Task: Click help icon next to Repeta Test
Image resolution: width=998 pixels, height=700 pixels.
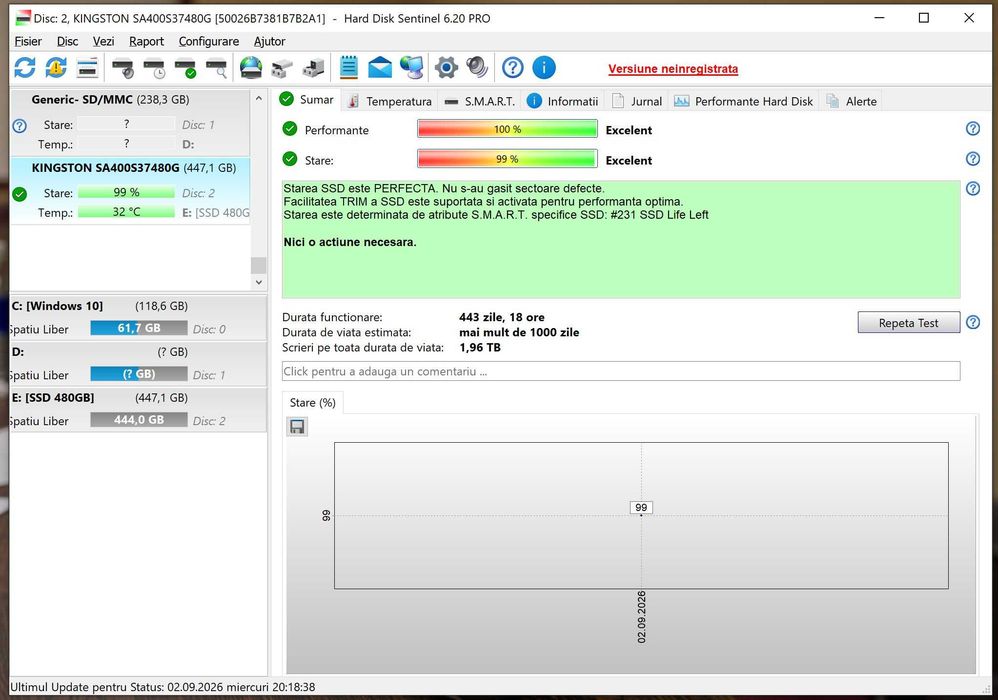Action: click(973, 322)
